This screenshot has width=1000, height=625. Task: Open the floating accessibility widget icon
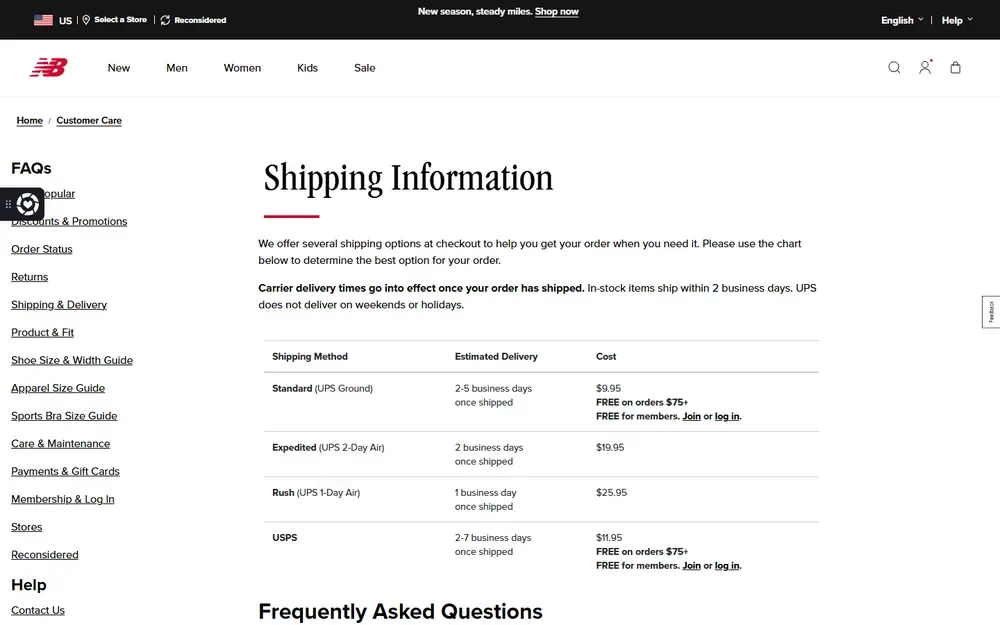click(x=27, y=204)
